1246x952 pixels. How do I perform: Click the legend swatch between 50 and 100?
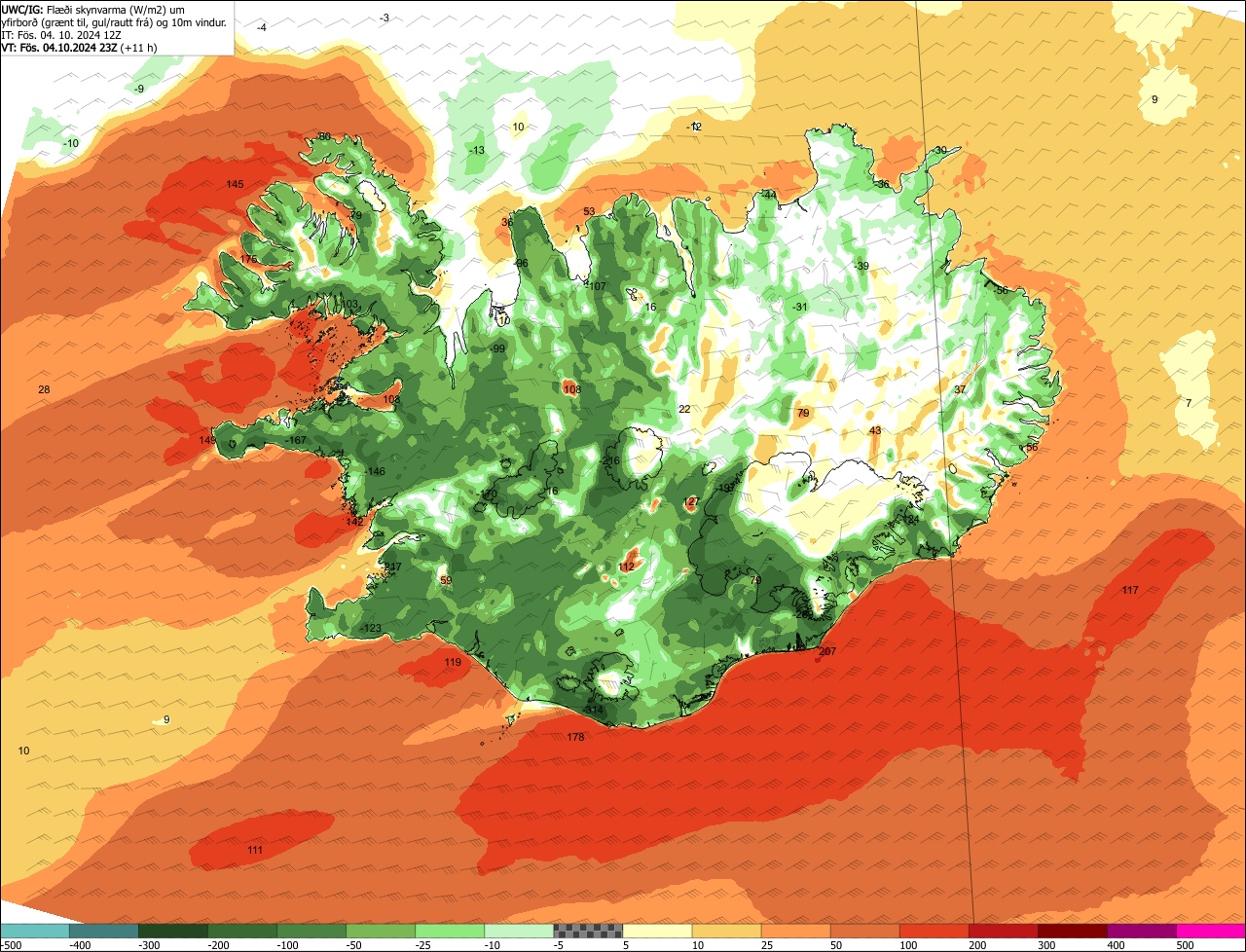(865, 931)
